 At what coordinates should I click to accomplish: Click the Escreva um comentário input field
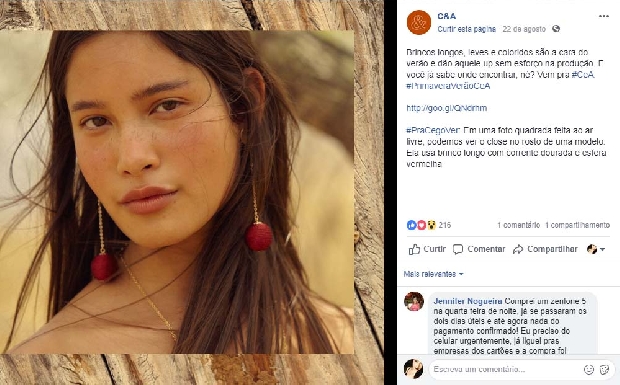pyautogui.click(x=506, y=370)
